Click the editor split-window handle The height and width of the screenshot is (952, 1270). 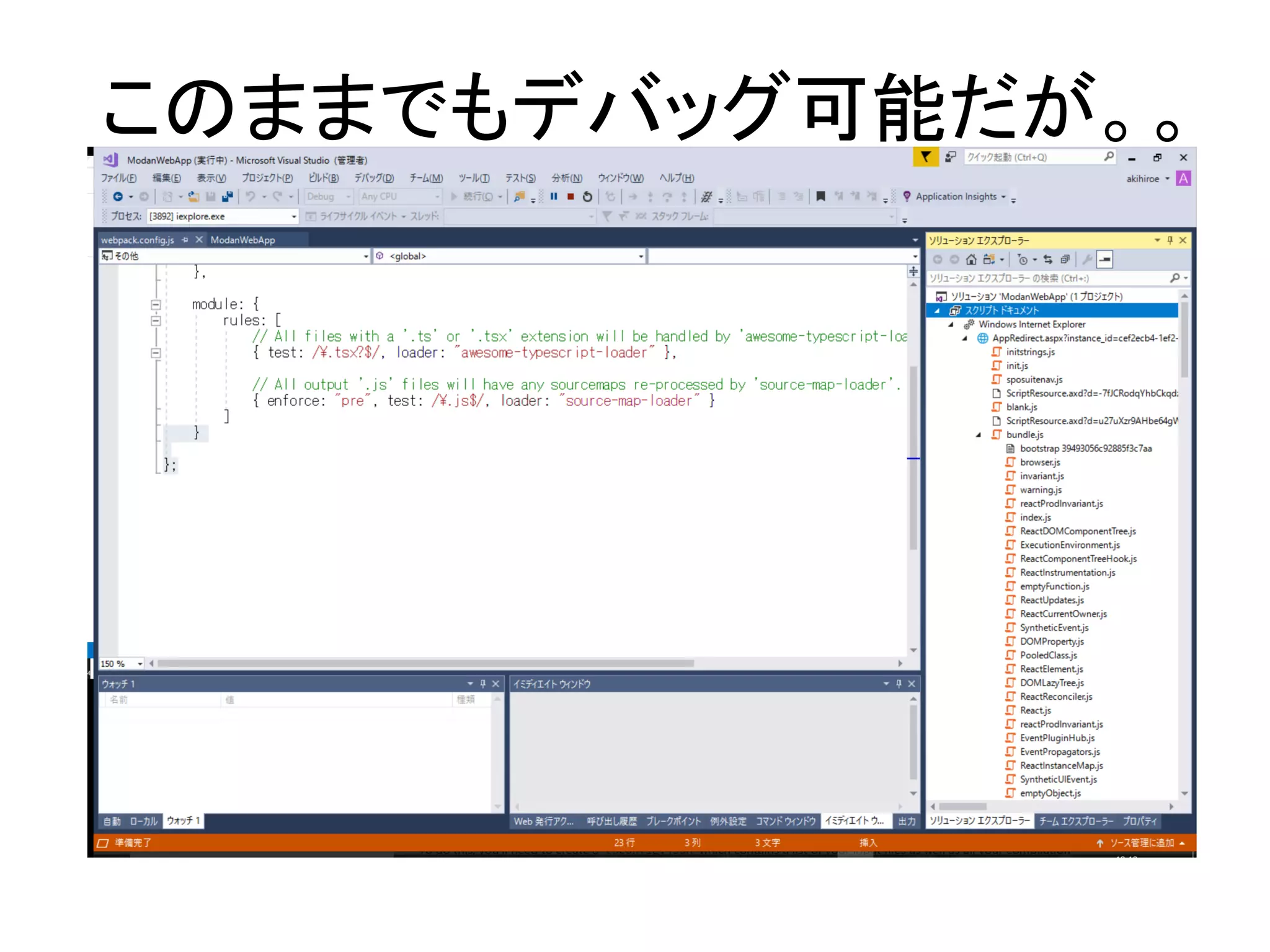click(913, 271)
